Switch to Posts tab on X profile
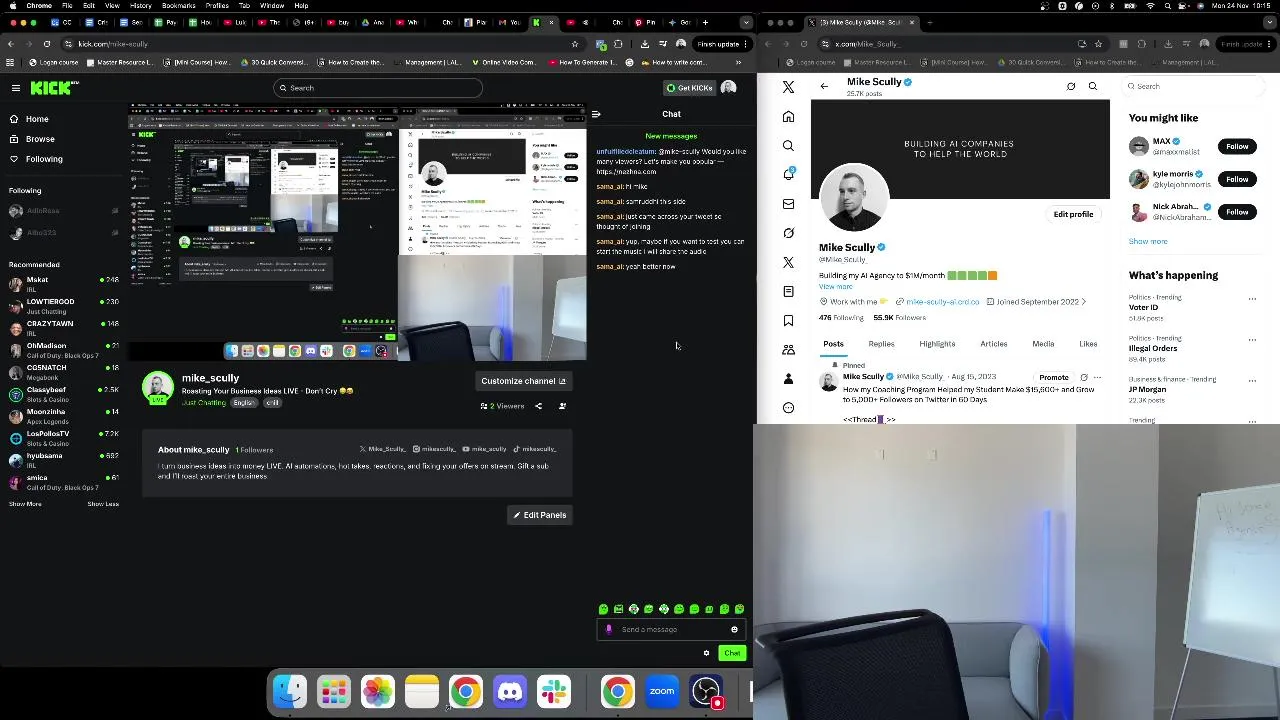The height and width of the screenshot is (720, 1280). [833, 344]
